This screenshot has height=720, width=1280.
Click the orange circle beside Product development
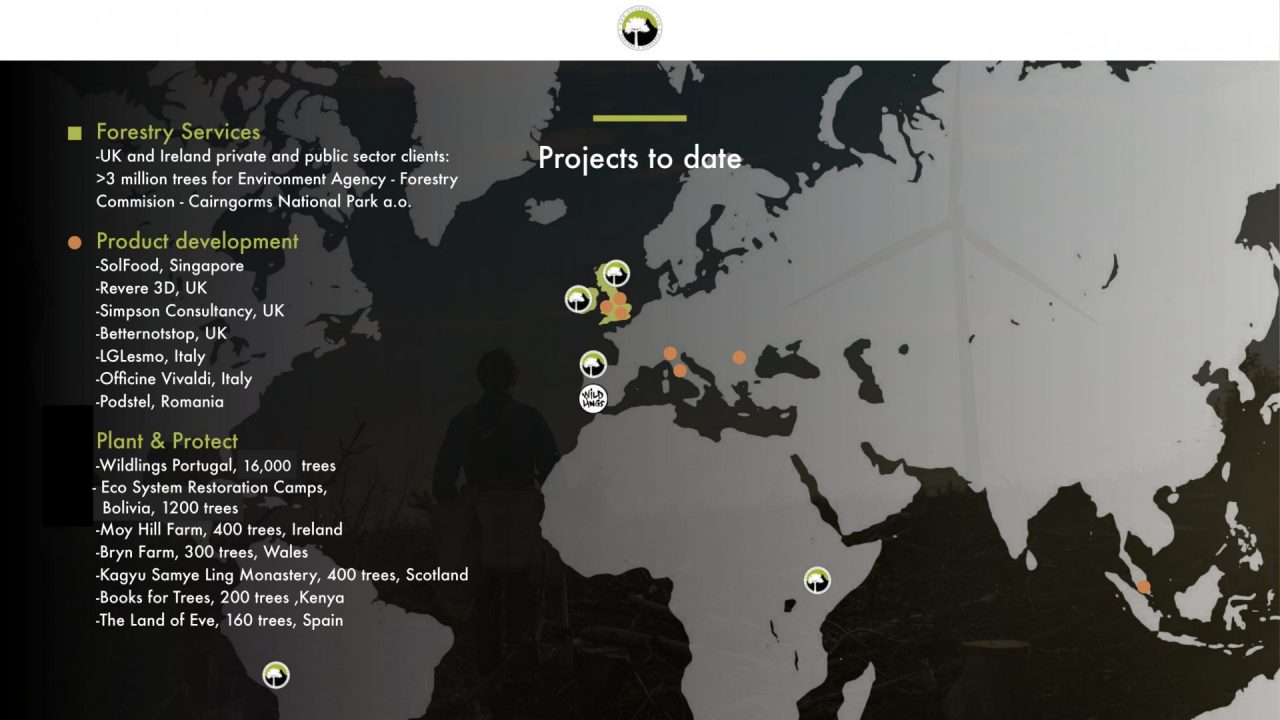[74, 243]
